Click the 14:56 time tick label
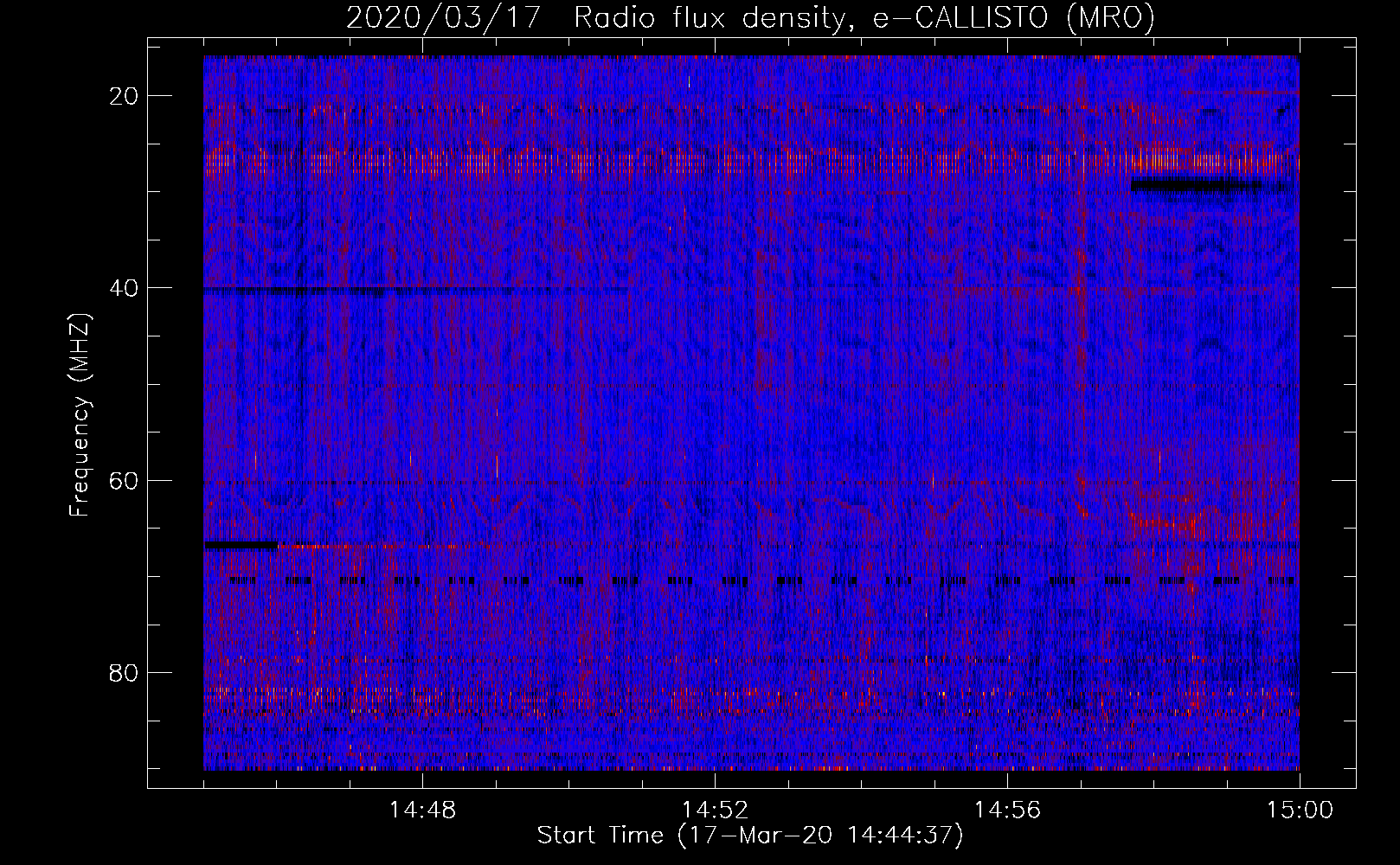Viewport: 1400px width, 865px height. point(1007,811)
